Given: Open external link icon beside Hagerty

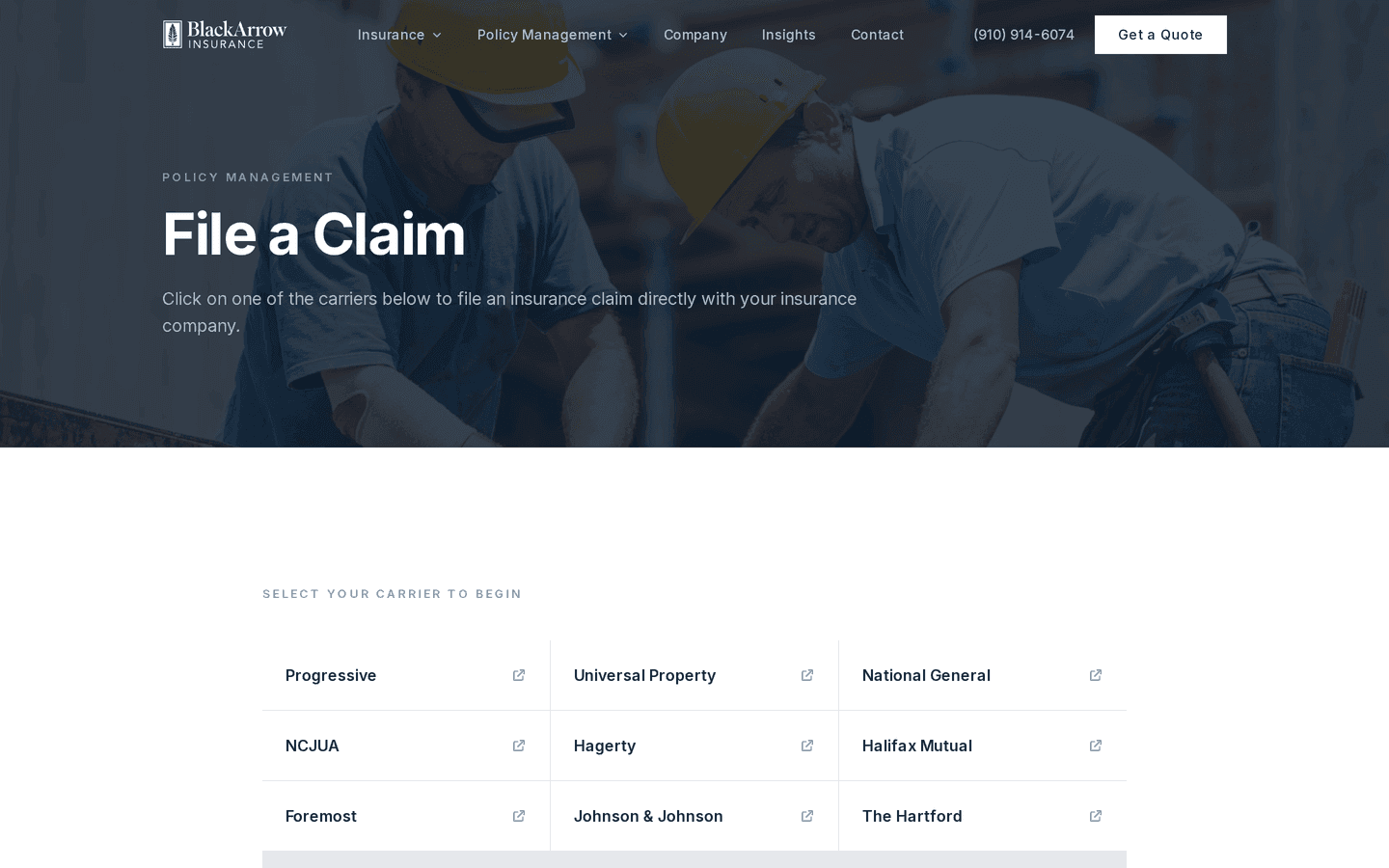Looking at the screenshot, I should pyautogui.click(x=807, y=746).
